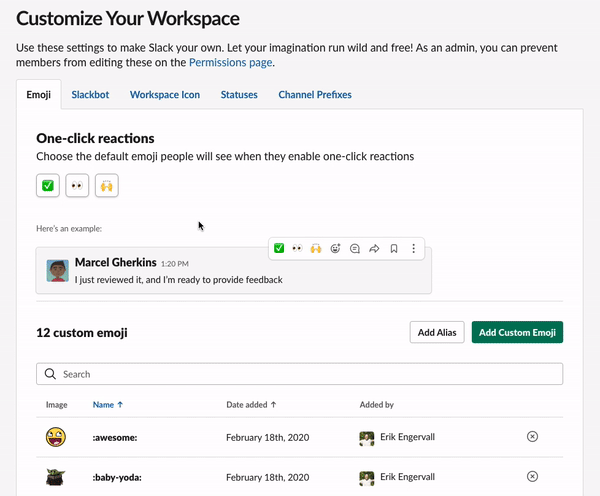Click into the emoji Search field

click(x=300, y=374)
